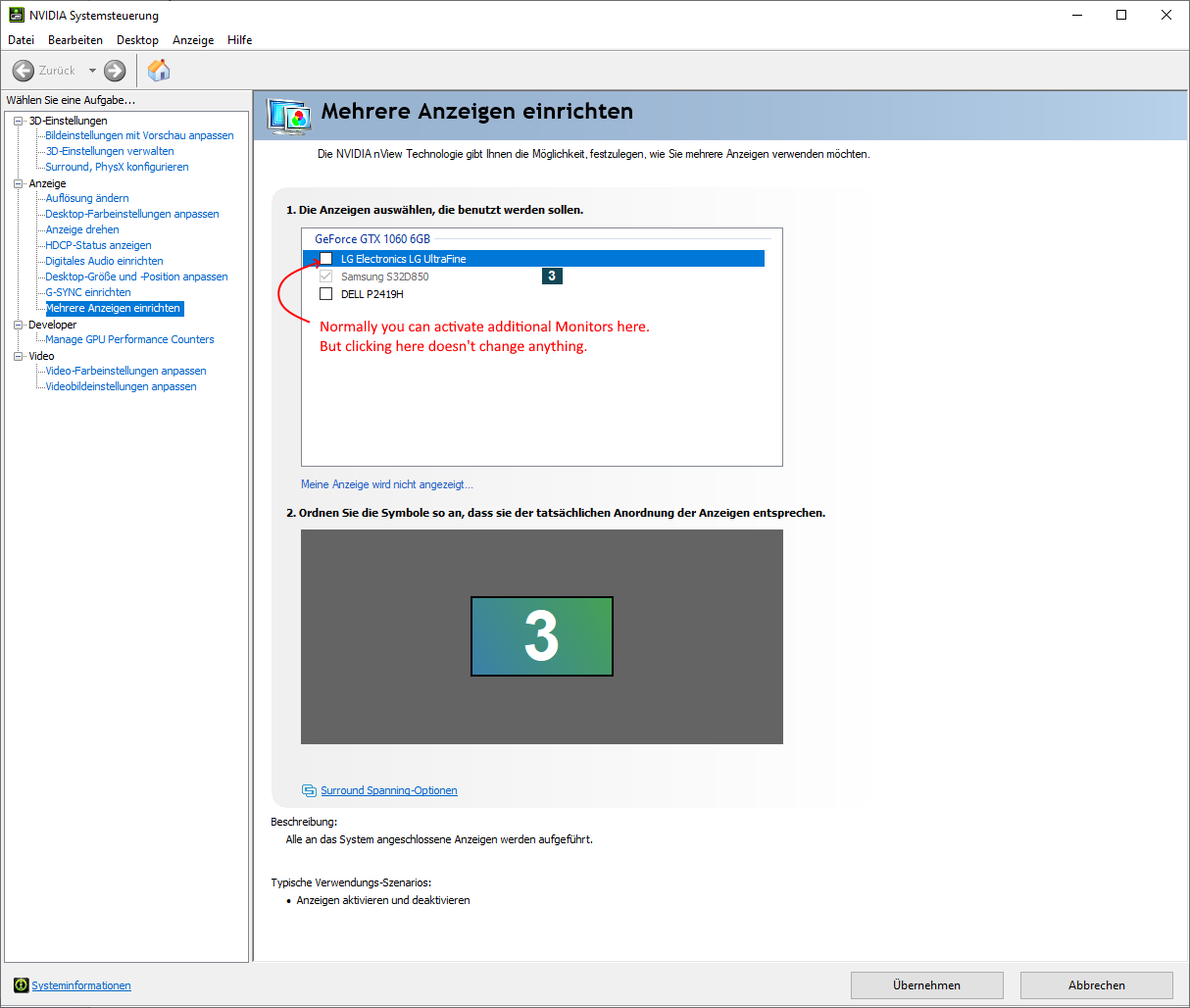
Task: Open Manage GPU Performance Counters
Action: 129,339
